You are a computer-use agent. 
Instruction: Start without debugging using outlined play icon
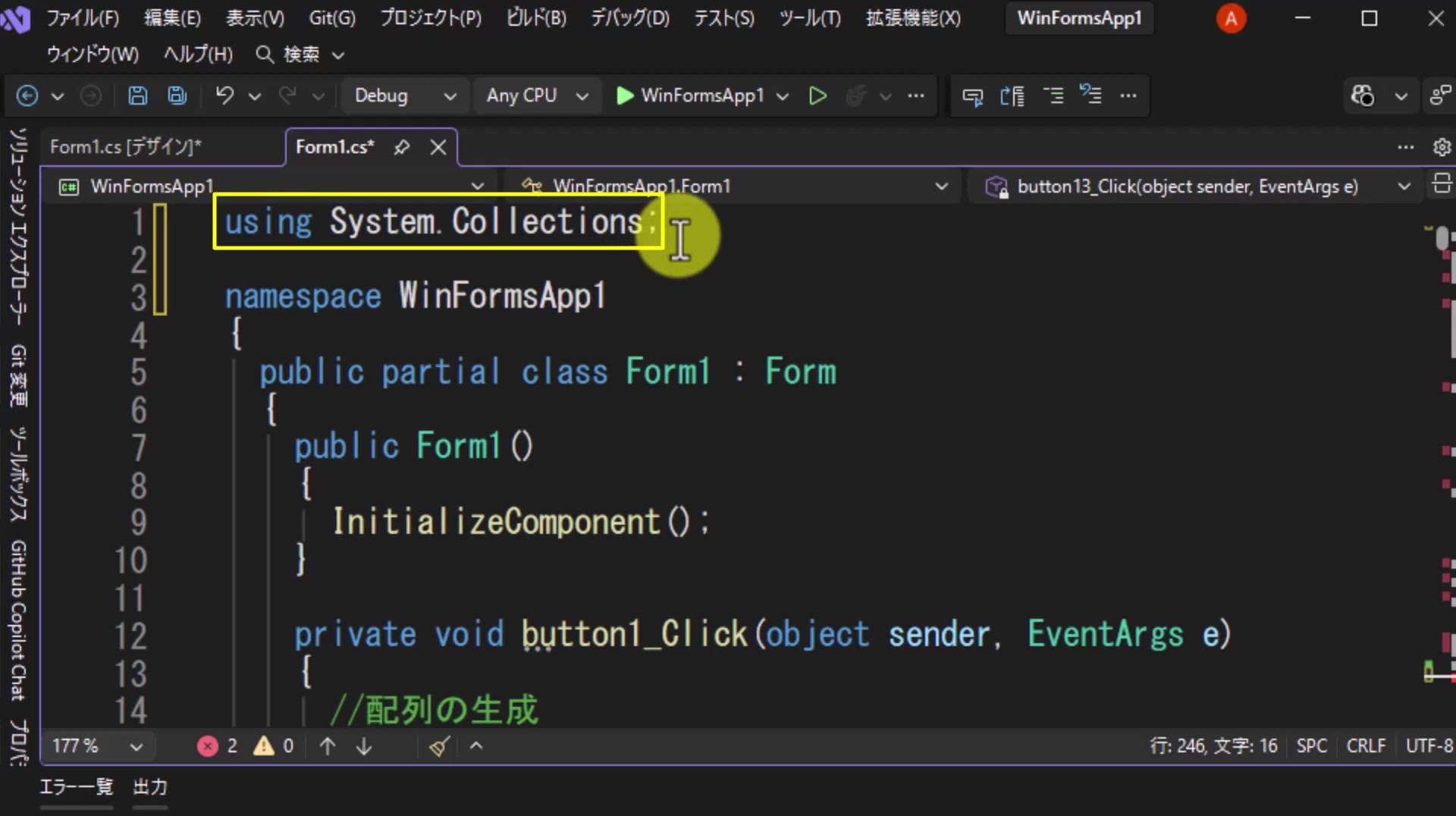[817, 96]
